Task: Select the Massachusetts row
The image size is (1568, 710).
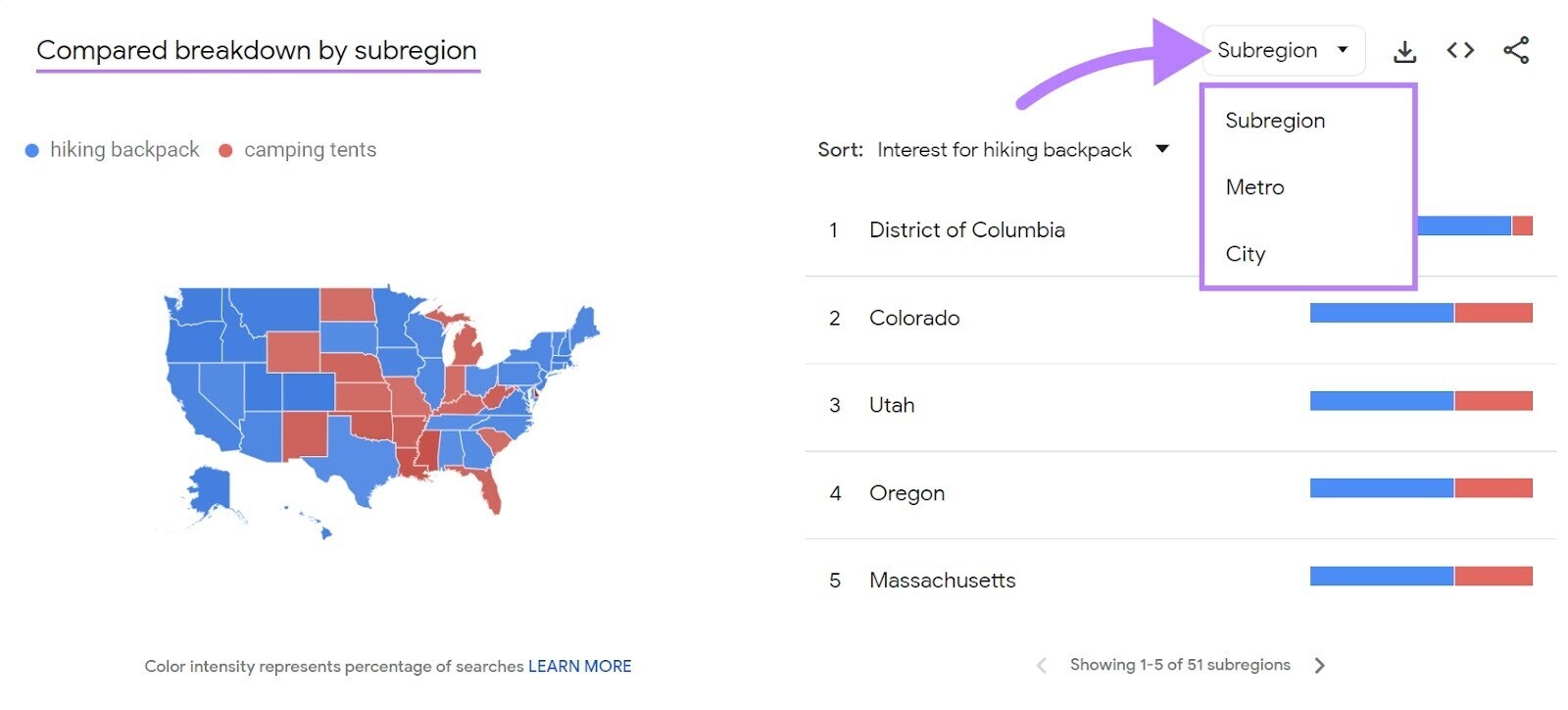Action: [942, 580]
